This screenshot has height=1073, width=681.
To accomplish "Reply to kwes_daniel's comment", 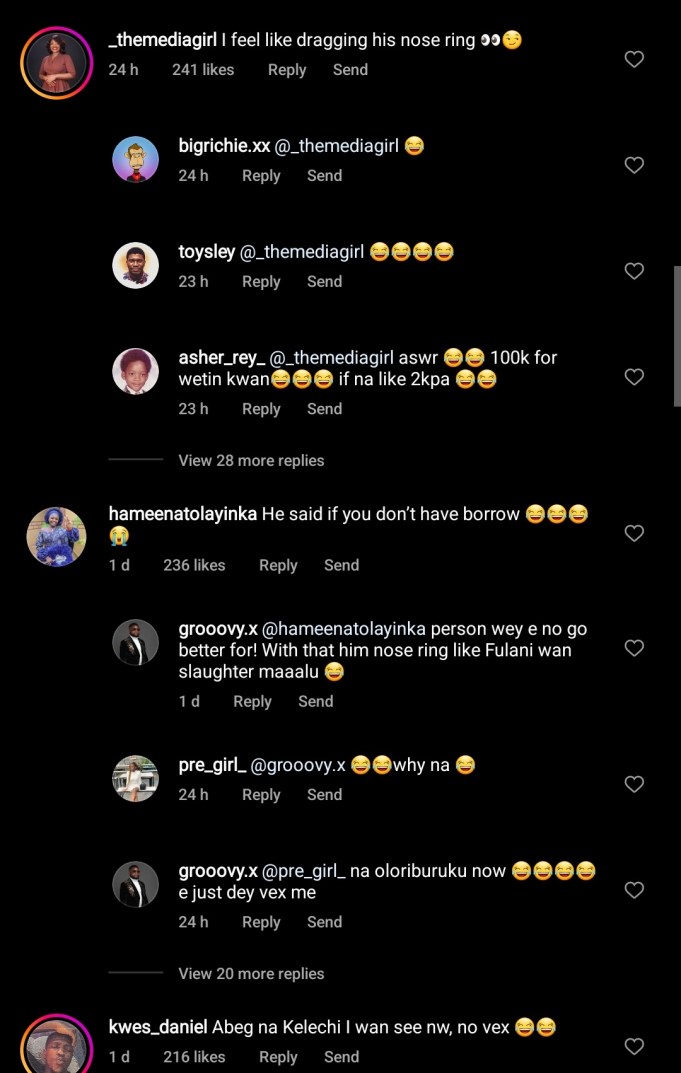I will click(x=278, y=1057).
